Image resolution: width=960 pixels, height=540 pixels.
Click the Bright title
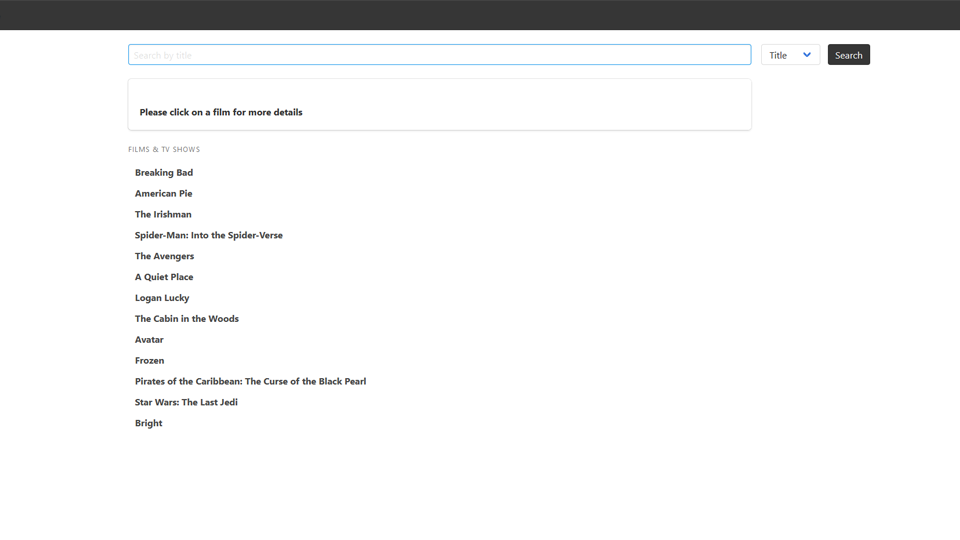(x=148, y=423)
